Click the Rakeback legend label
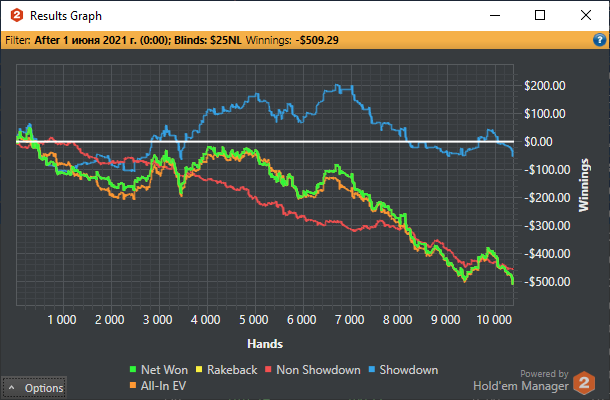Screen dimensions: 610x400 pyautogui.click(x=232, y=370)
